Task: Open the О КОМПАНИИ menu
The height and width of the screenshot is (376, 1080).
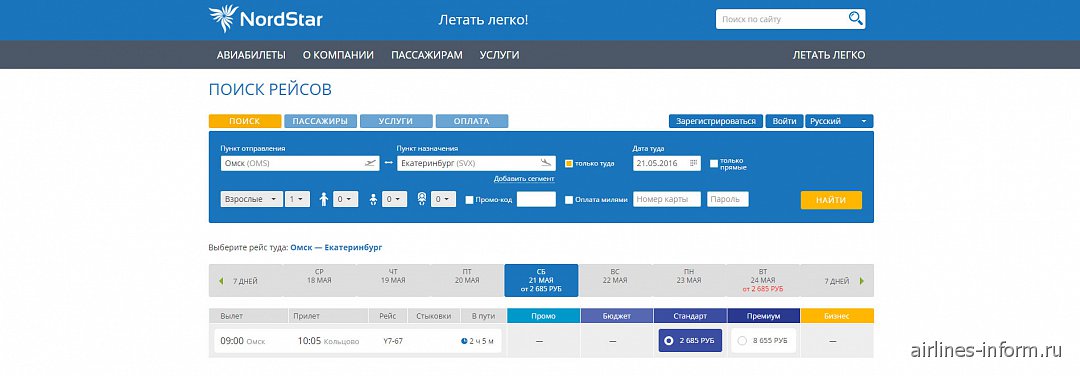Action: [338, 55]
